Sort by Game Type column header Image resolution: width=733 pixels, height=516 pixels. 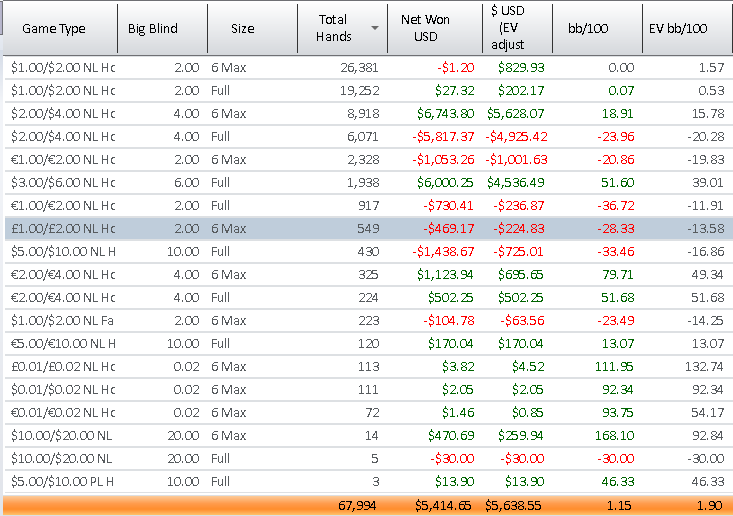click(x=60, y=29)
